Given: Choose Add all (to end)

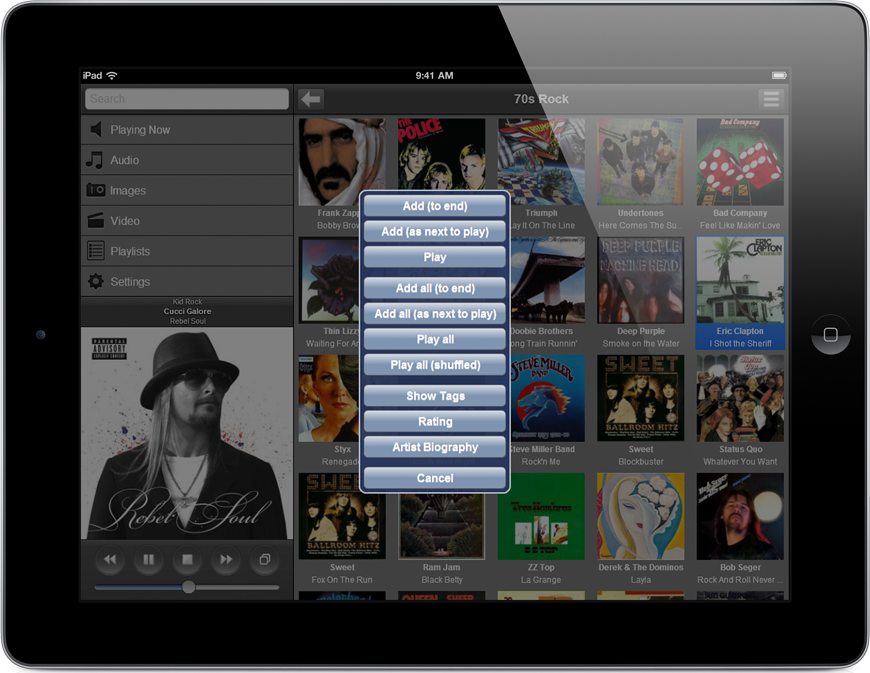Looking at the screenshot, I should 435,288.
